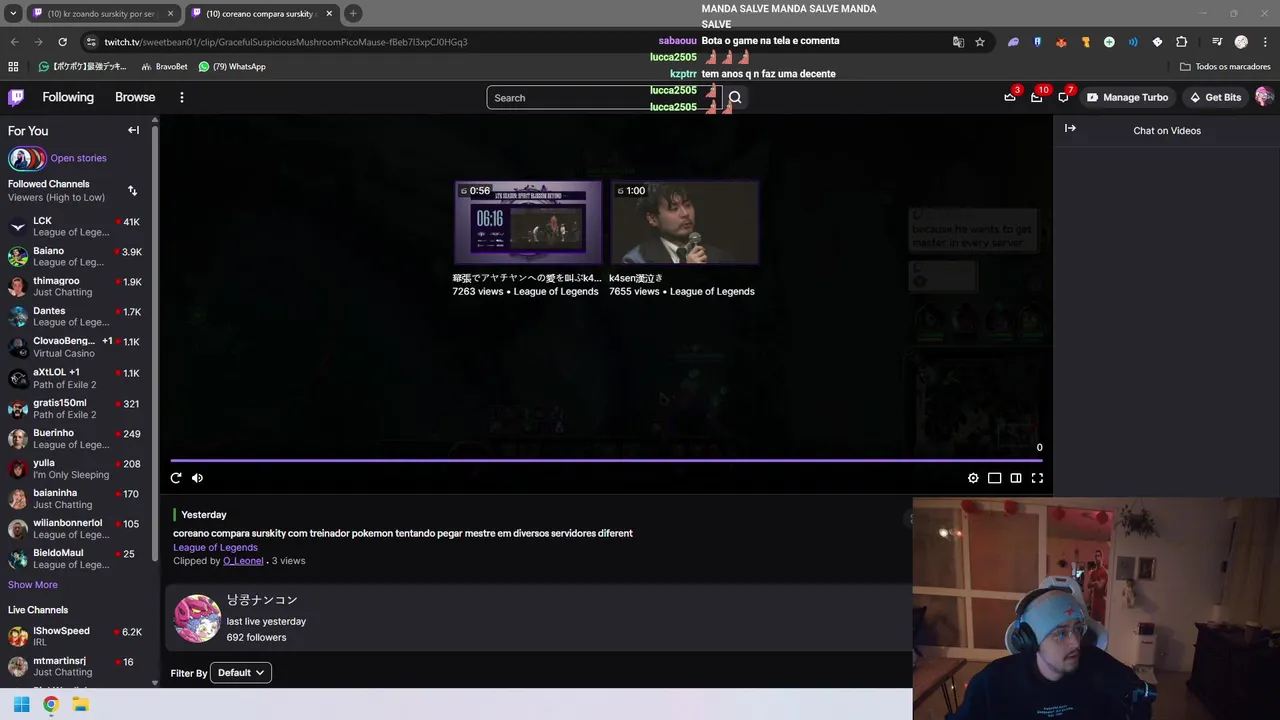Open League of Legends category link

point(215,547)
